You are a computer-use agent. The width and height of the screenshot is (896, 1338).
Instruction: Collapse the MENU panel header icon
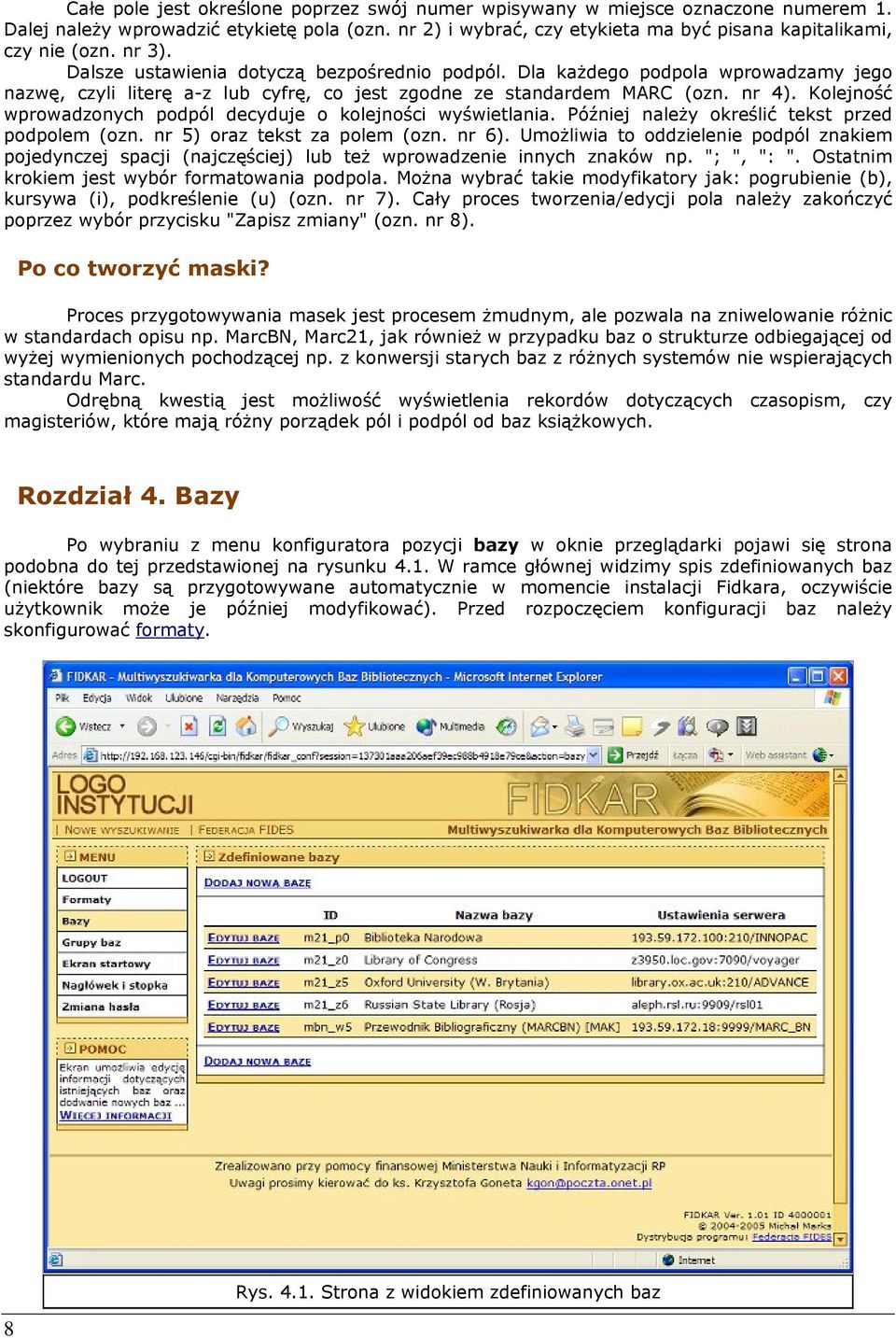click(69, 856)
